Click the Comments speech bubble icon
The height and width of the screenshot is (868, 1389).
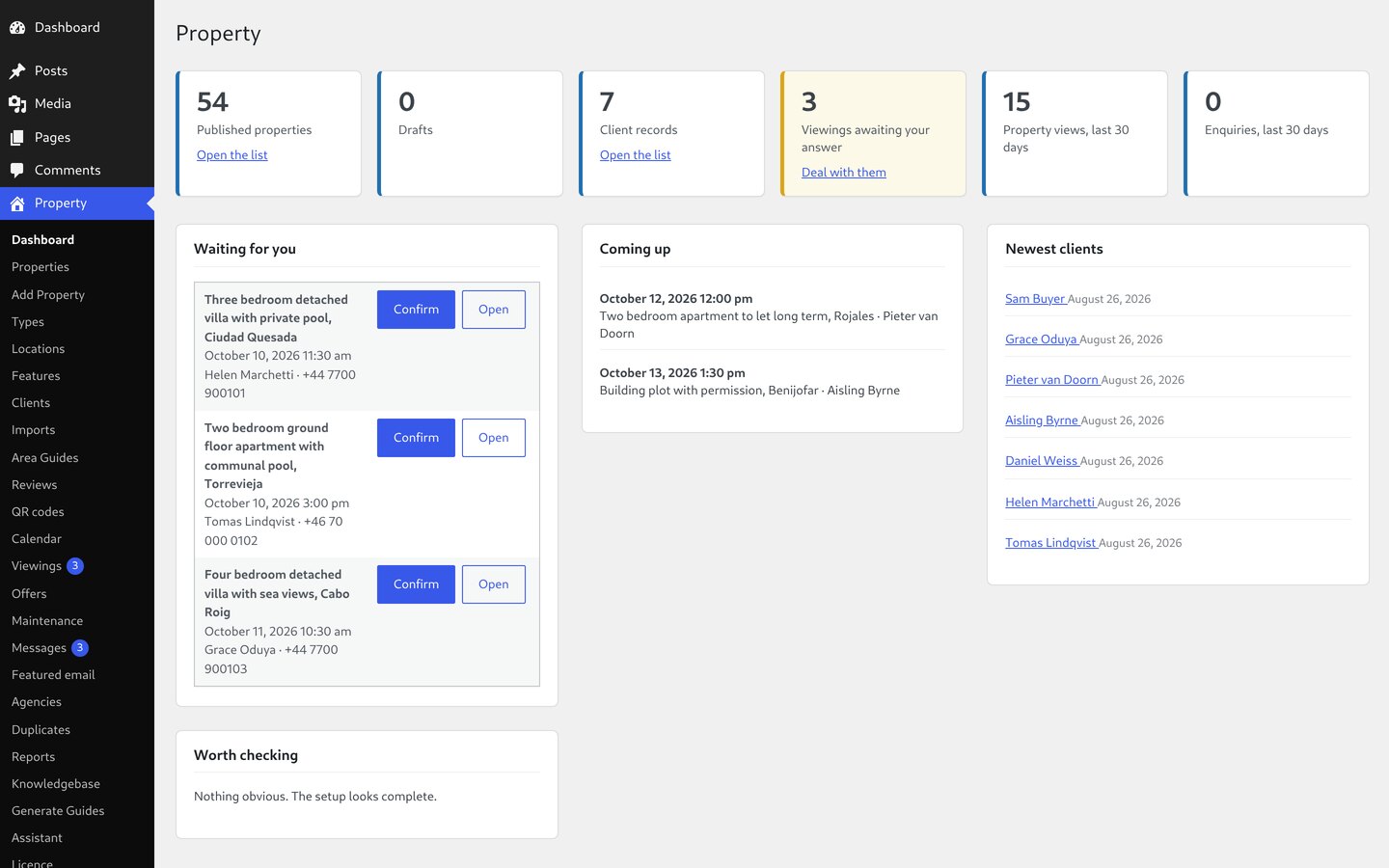pos(17,171)
